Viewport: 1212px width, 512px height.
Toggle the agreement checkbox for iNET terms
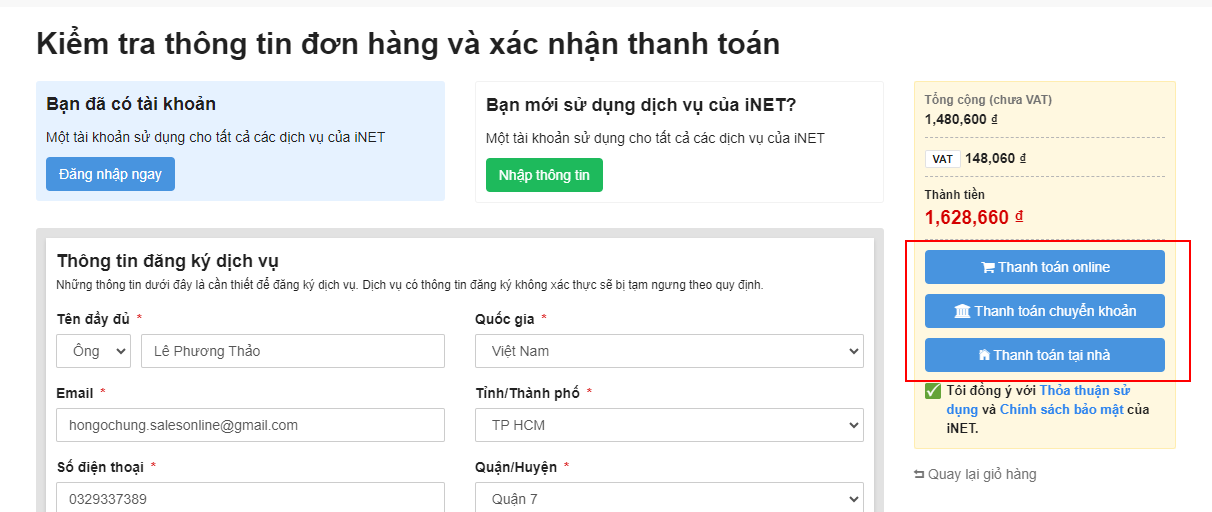point(933,391)
